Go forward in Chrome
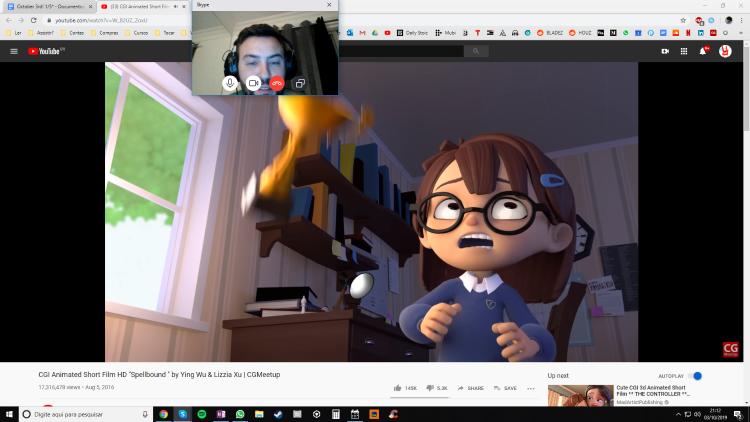The image size is (750, 422). (x=21, y=20)
